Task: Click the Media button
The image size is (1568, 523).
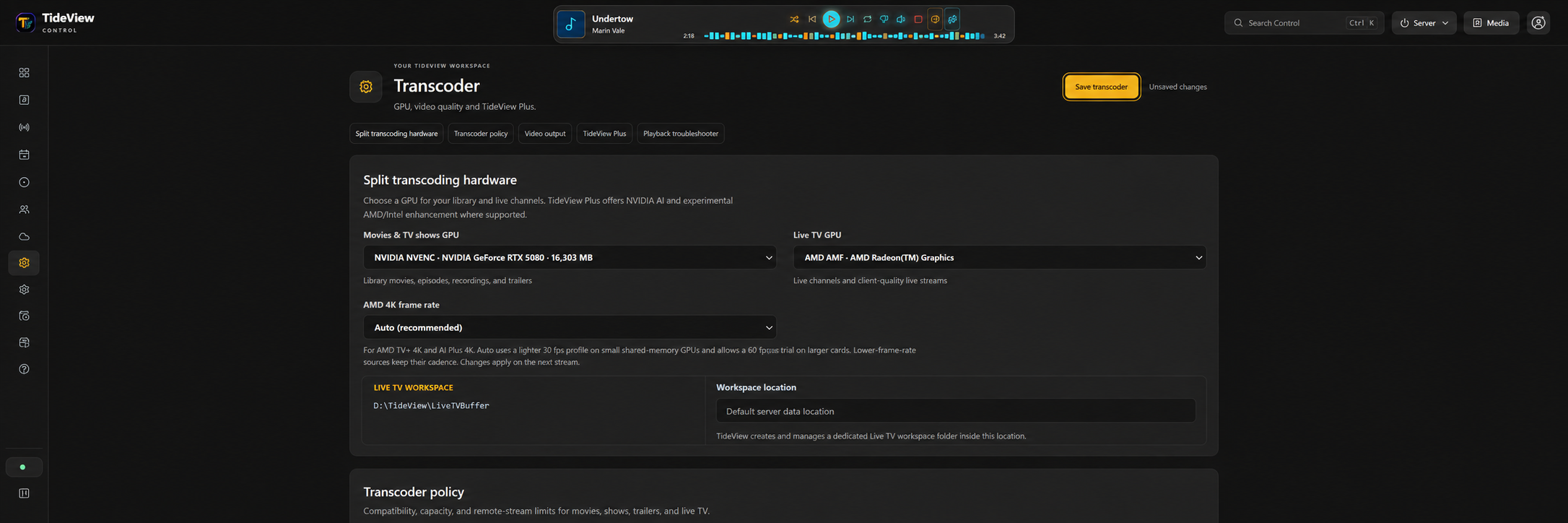Action: 1491,23
